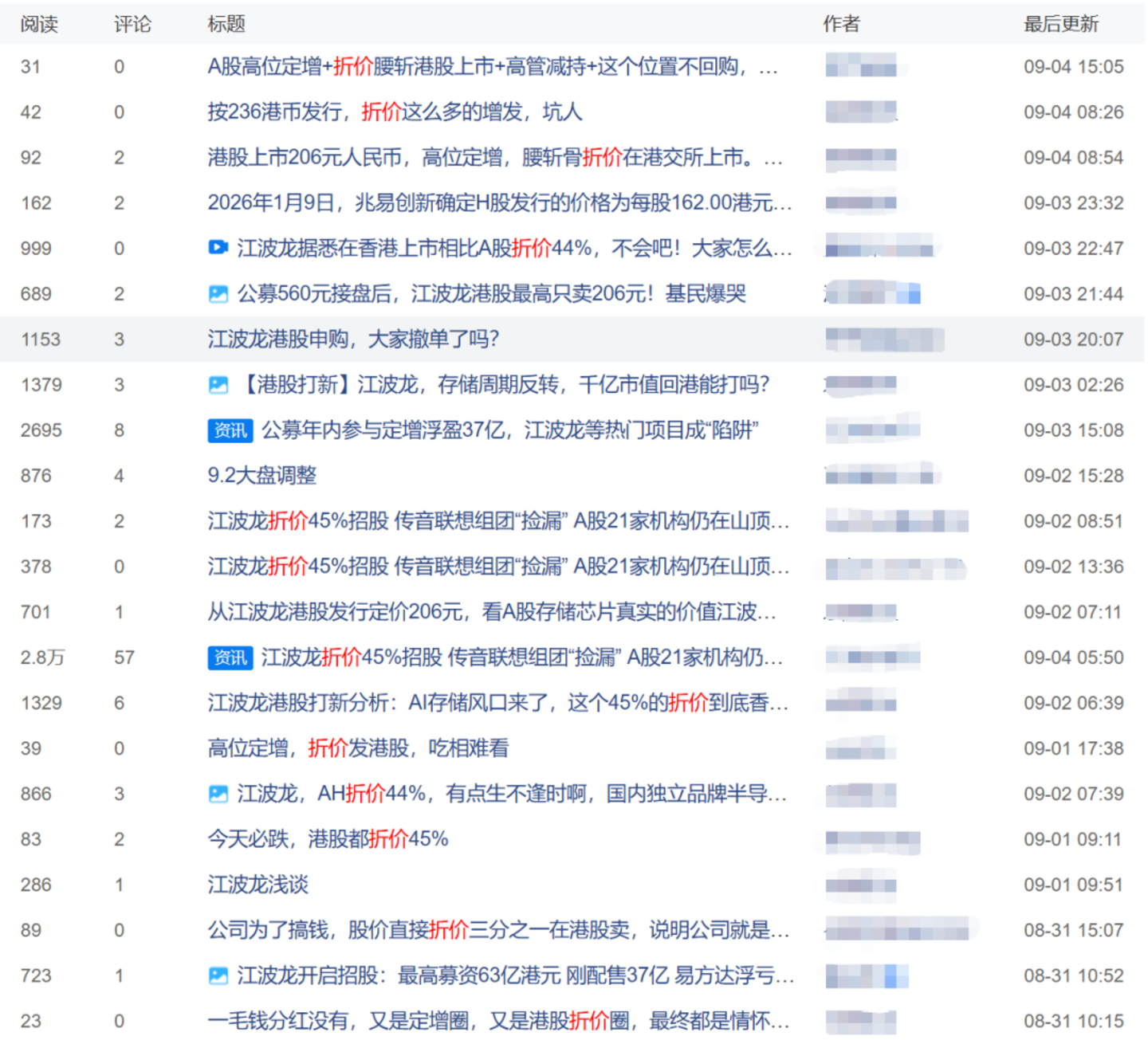Image resolution: width=1148 pixels, height=1040 pixels.
Task: Open post A股高位定增+折价腰斩港股上市
Action: click(493, 66)
